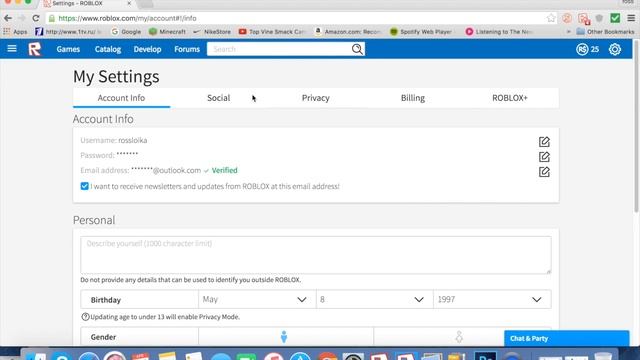Reload the page

pos(36,18)
